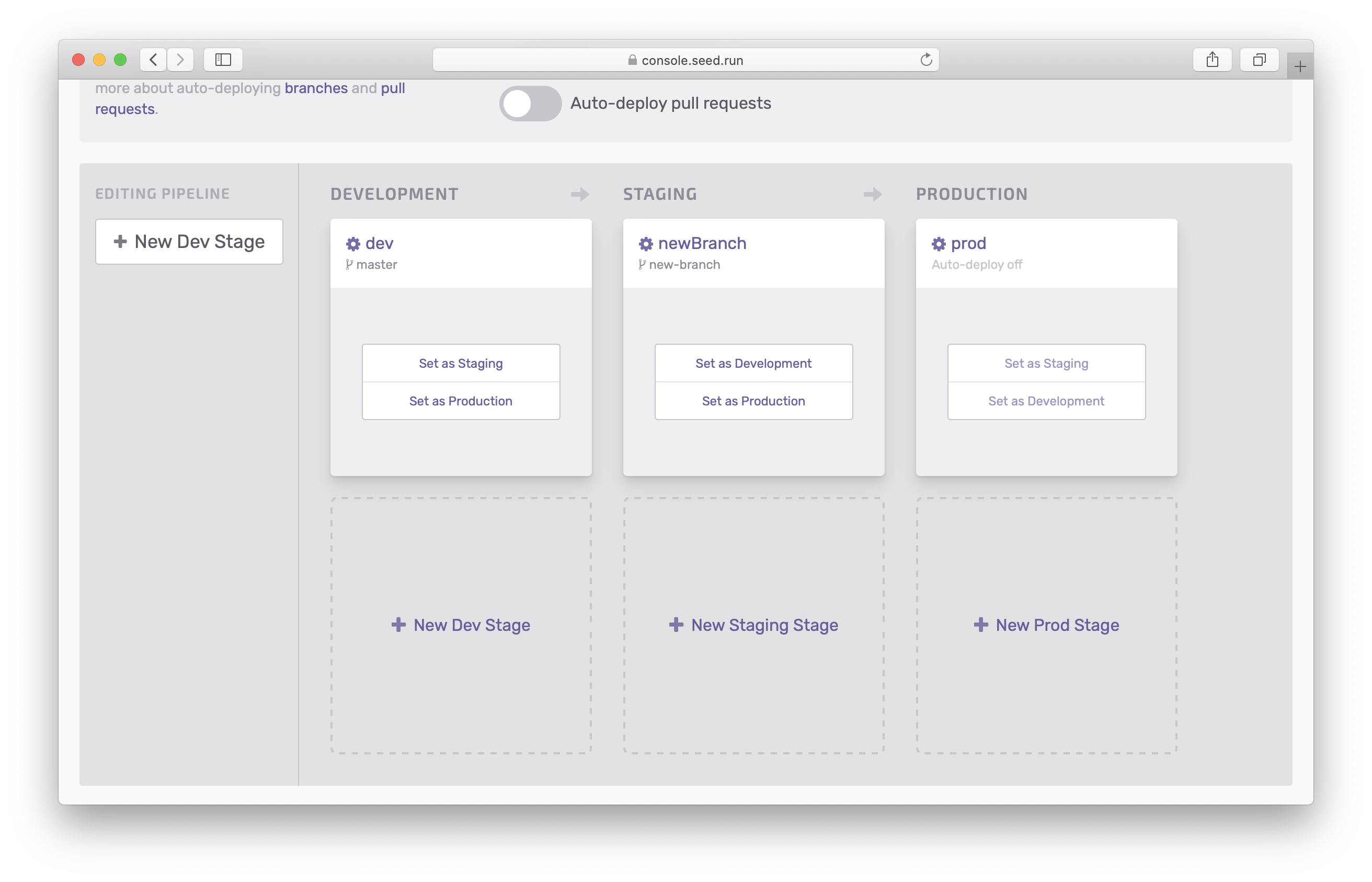This screenshot has width=1372, height=882.
Task: Add New Prod Stage placeholder
Action: 1046,625
